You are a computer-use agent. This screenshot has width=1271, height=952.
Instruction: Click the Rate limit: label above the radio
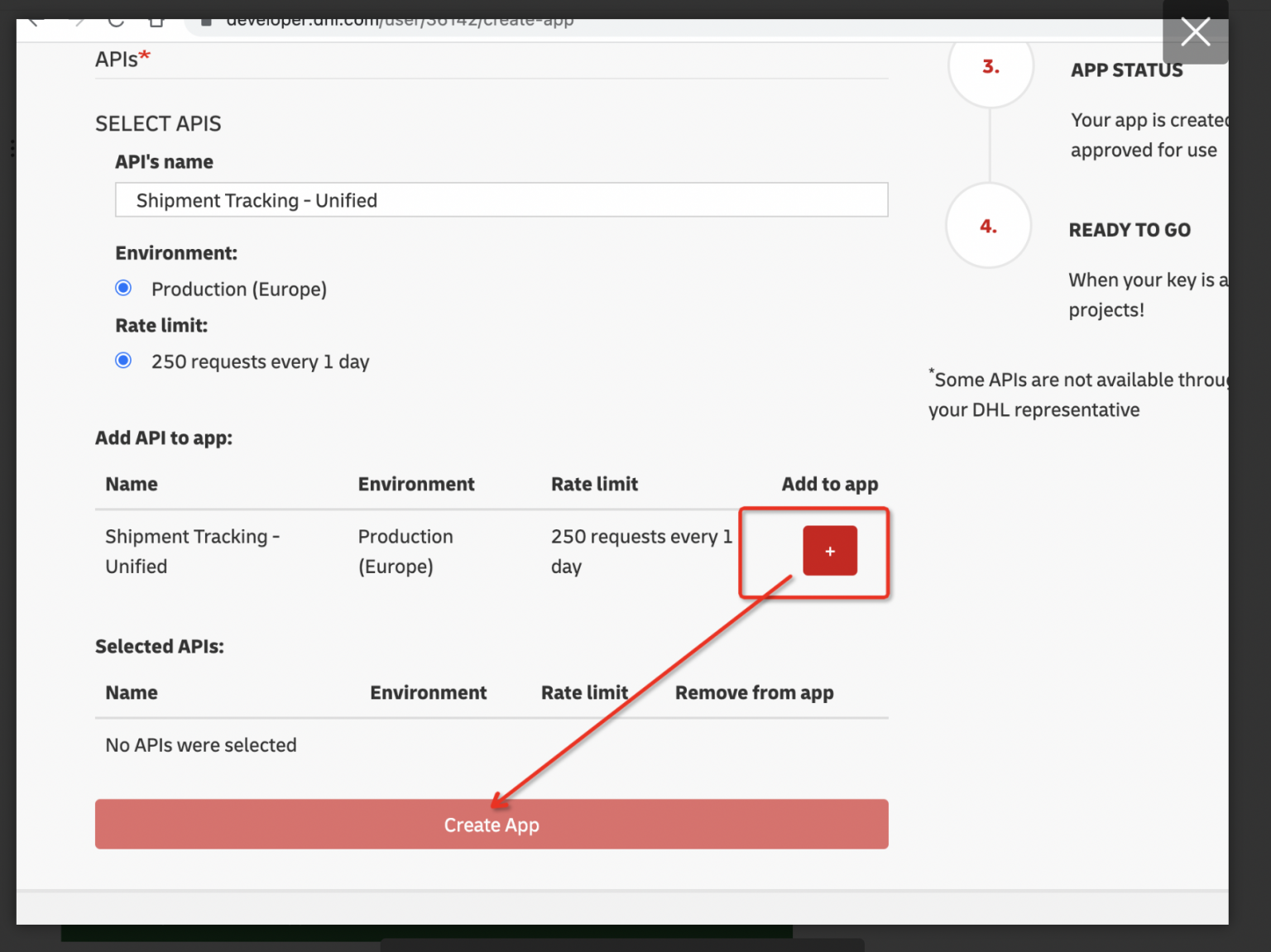point(161,326)
